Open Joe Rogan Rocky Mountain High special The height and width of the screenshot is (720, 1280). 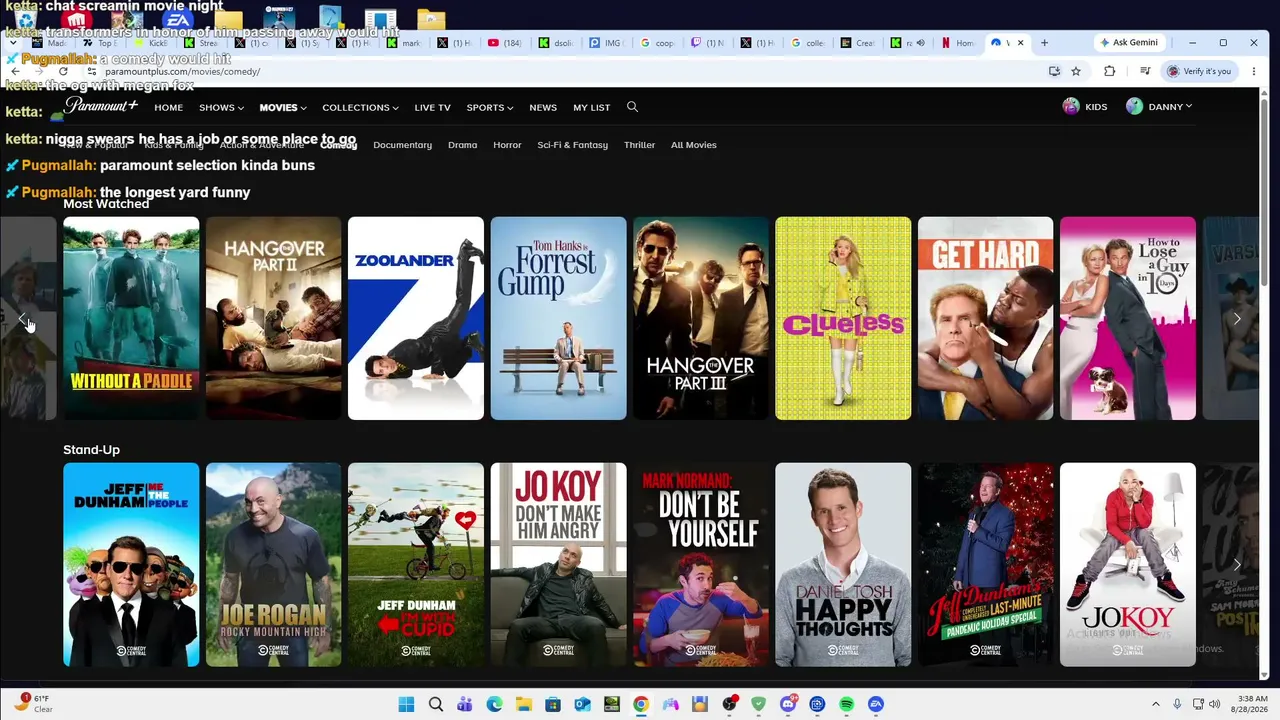point(273,565)
